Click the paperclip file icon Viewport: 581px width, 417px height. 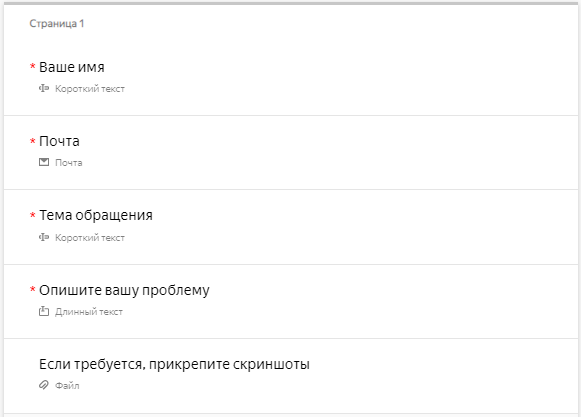click(44, 385)
